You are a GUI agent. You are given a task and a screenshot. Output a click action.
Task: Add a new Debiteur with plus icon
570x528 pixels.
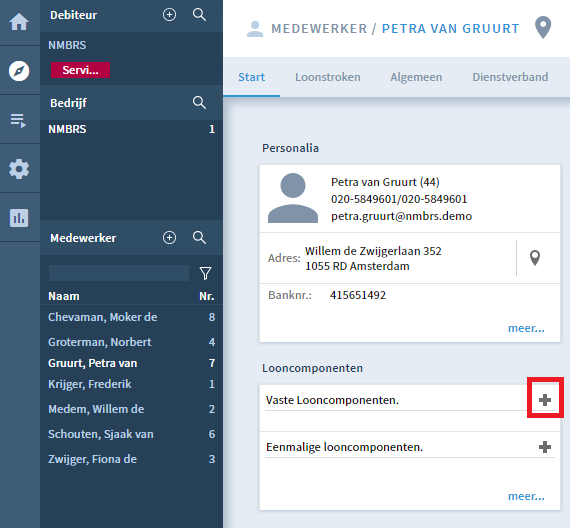169,15
